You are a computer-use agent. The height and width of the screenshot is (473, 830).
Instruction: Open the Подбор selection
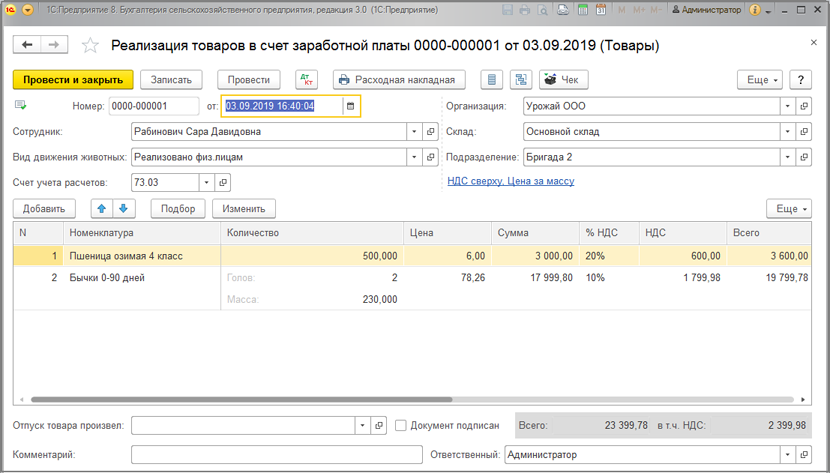point(178,208)
